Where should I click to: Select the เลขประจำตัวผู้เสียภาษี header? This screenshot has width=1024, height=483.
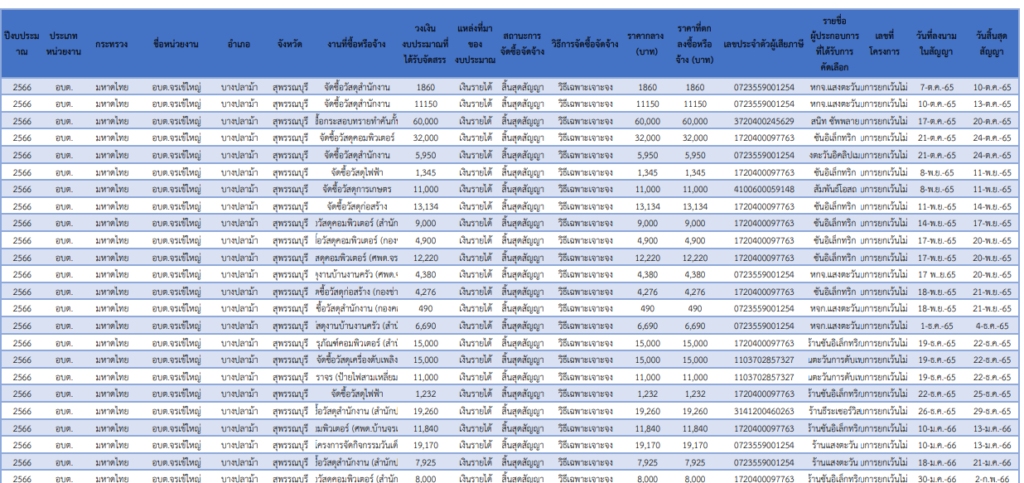point(763,44)
